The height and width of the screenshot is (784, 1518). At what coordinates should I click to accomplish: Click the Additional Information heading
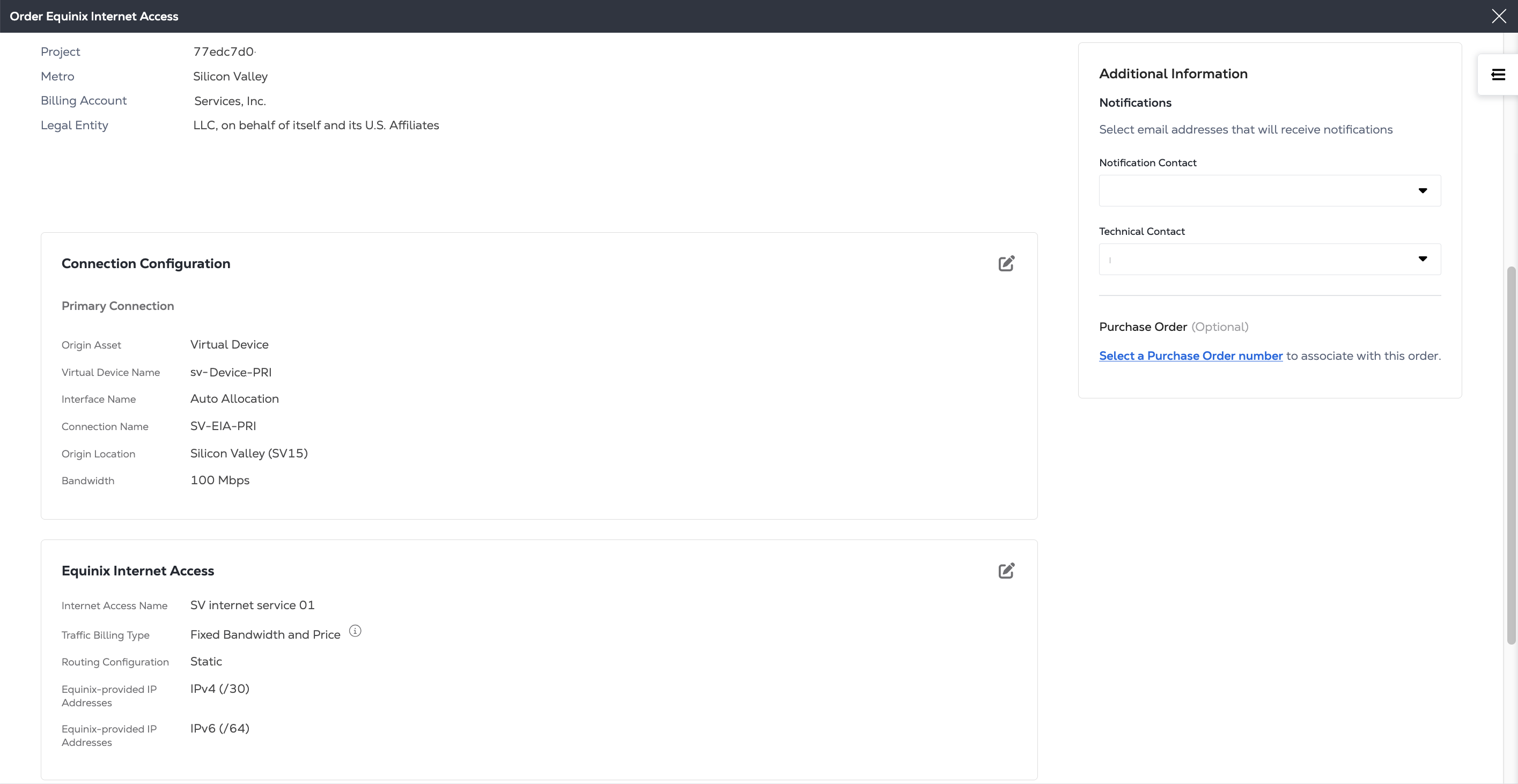pos(1173,73)
